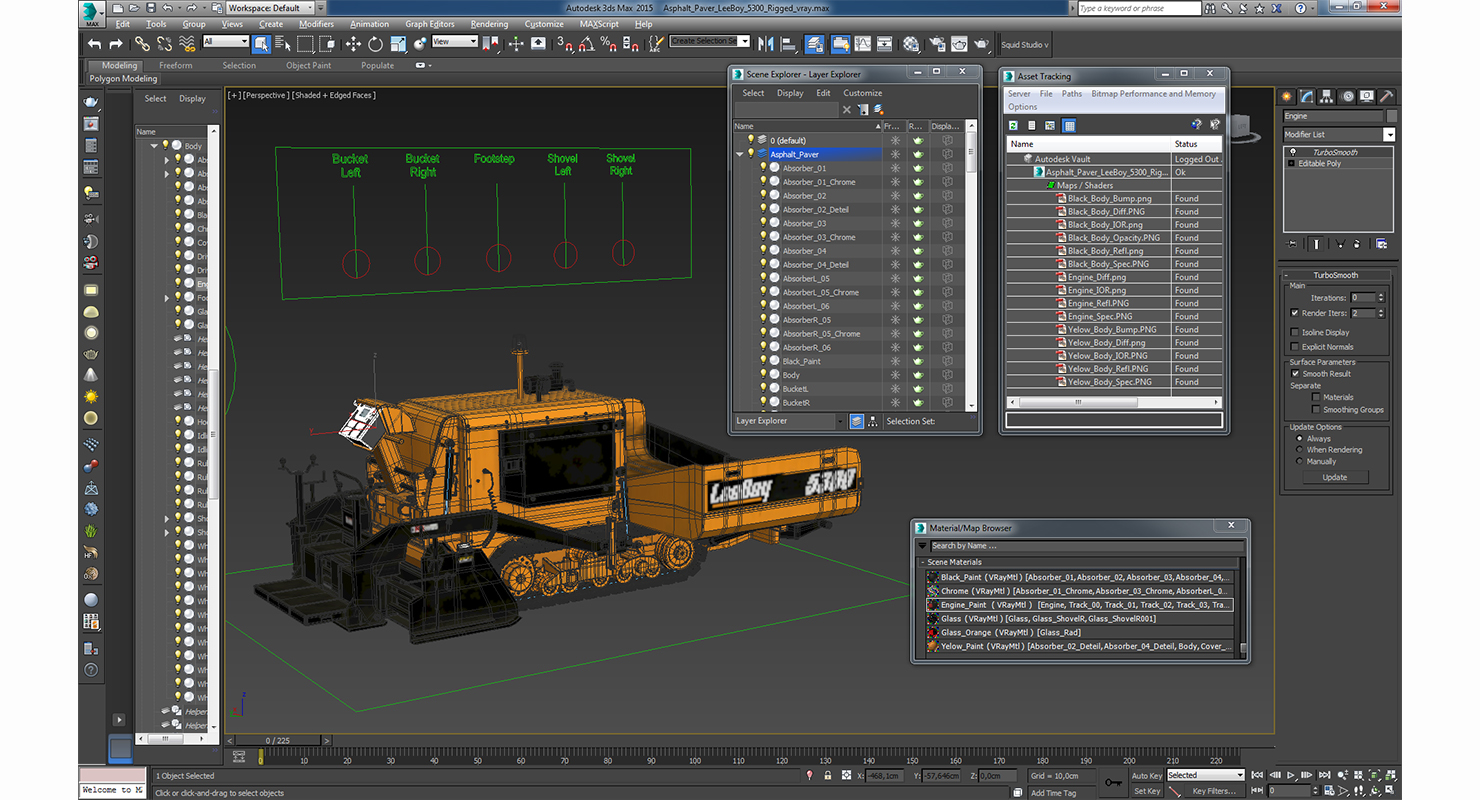
Task: Open the View reference coordinate dropdown
Action: [x=455, y=42]
